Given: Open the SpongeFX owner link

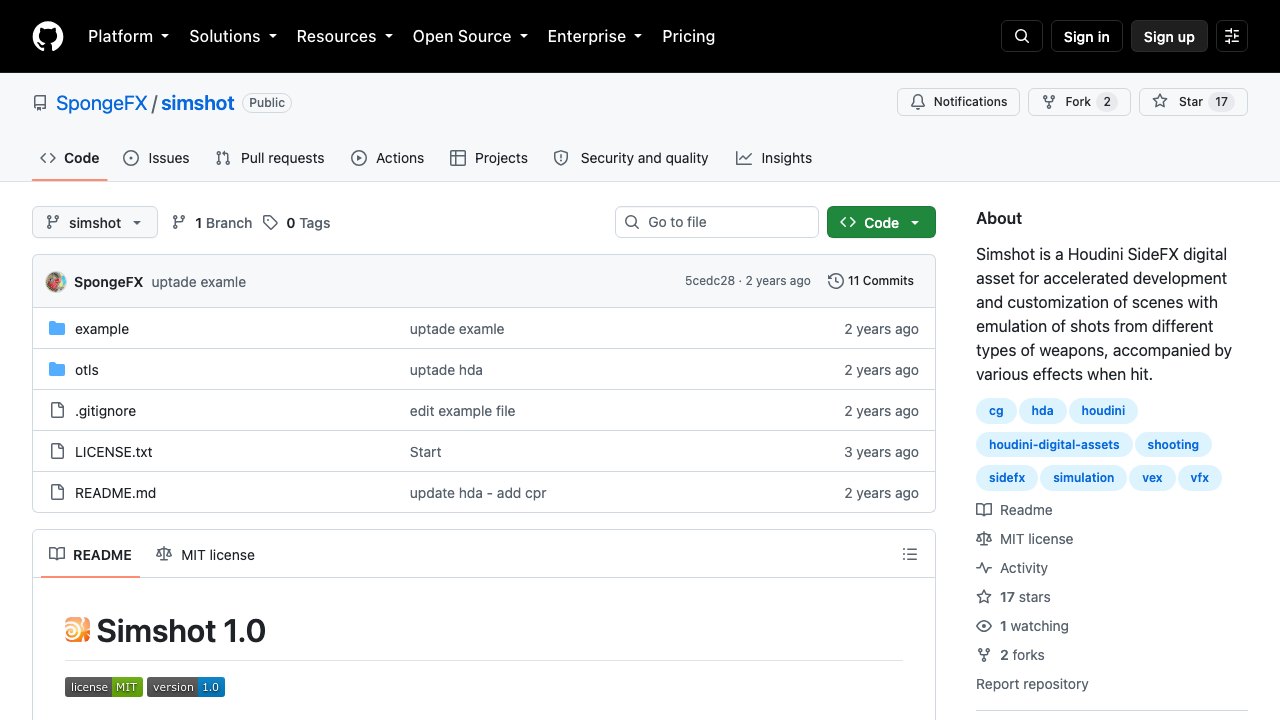Looking at the screenshot, I should click(102, 103).
